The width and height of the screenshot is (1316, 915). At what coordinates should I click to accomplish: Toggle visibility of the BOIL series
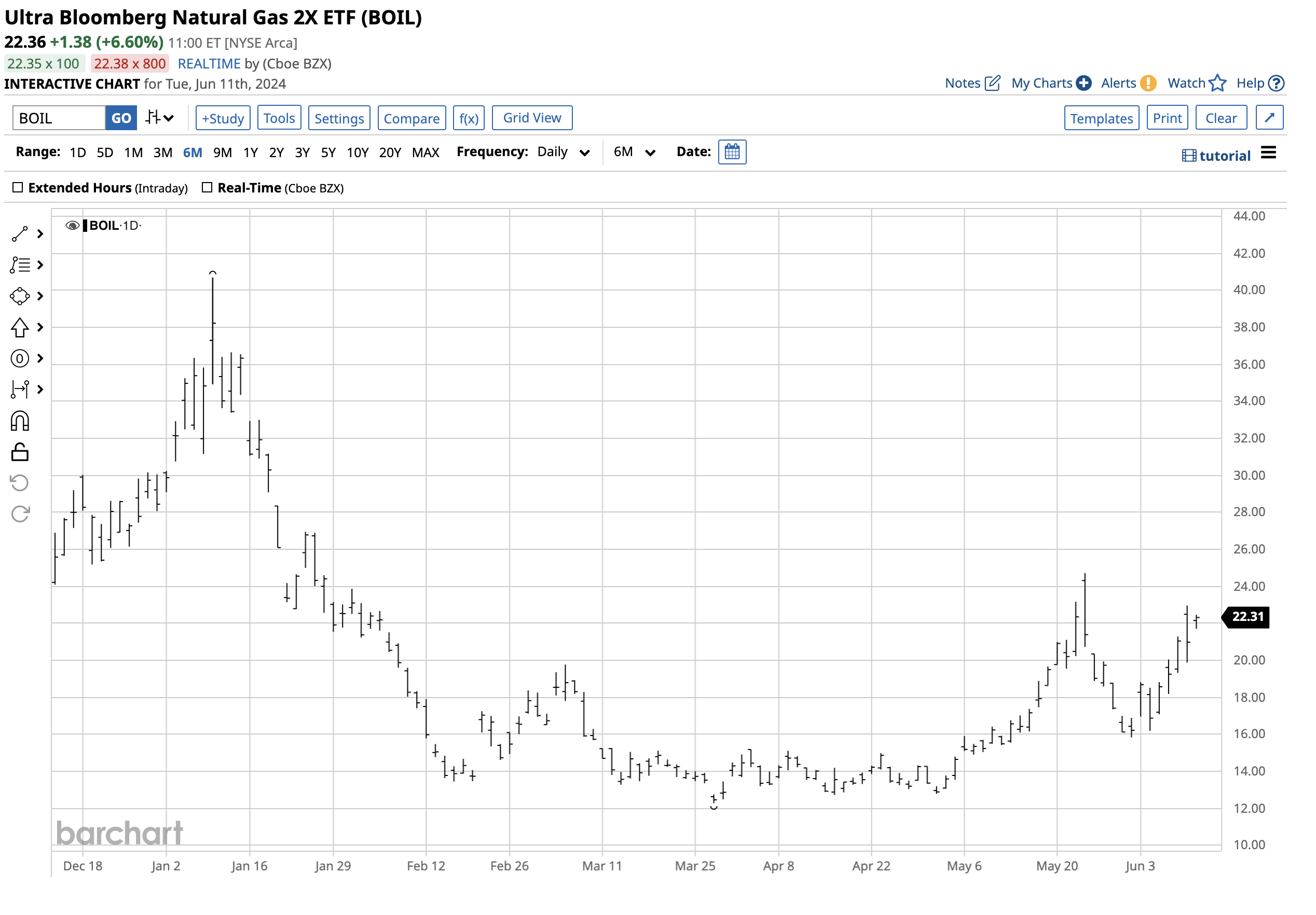[x=72, y=225]
